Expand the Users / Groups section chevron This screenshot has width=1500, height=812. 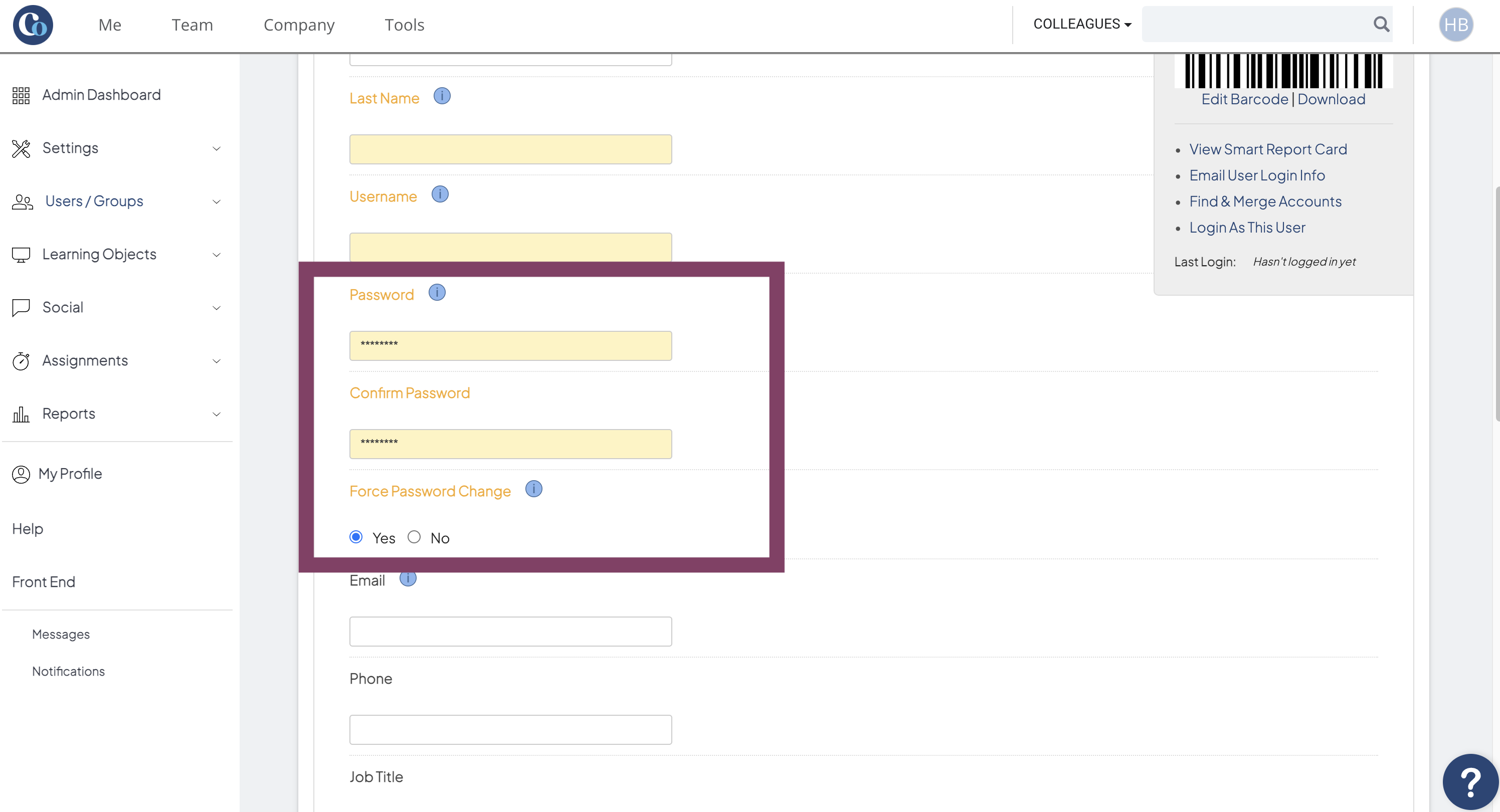(x=217, y=202)
